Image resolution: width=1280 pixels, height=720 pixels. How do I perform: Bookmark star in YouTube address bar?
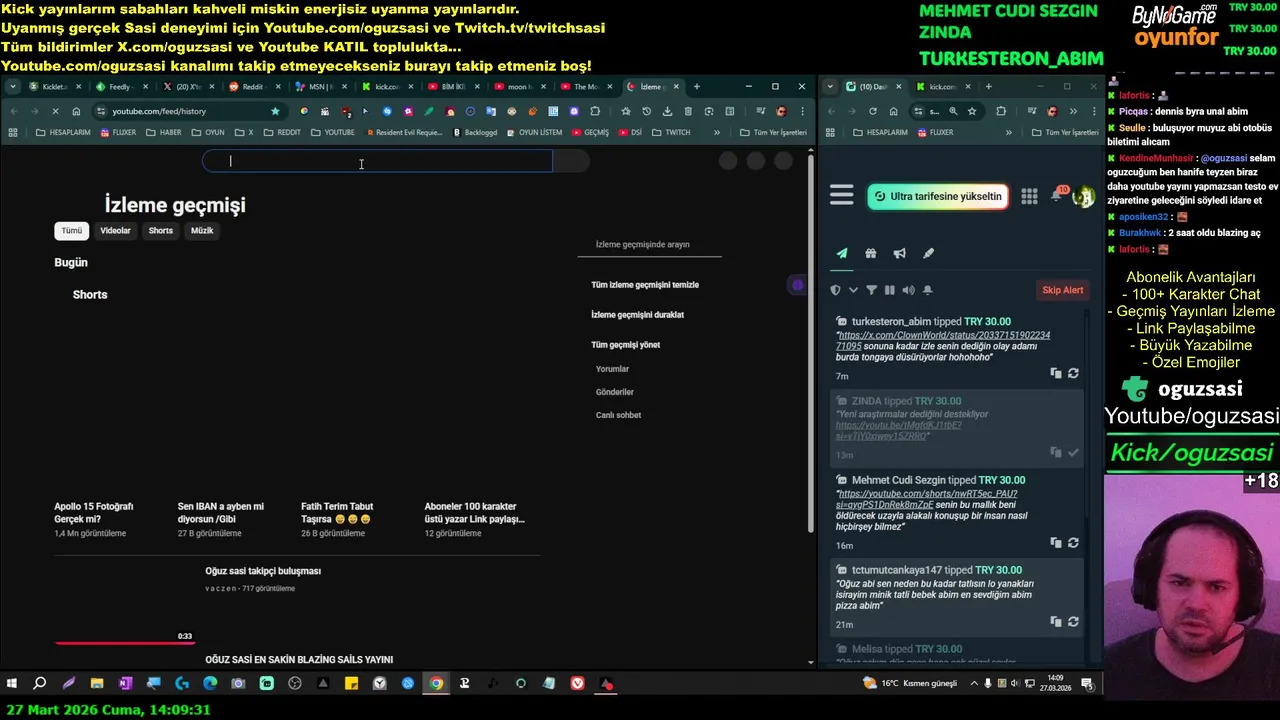click(x=275, y=111)
